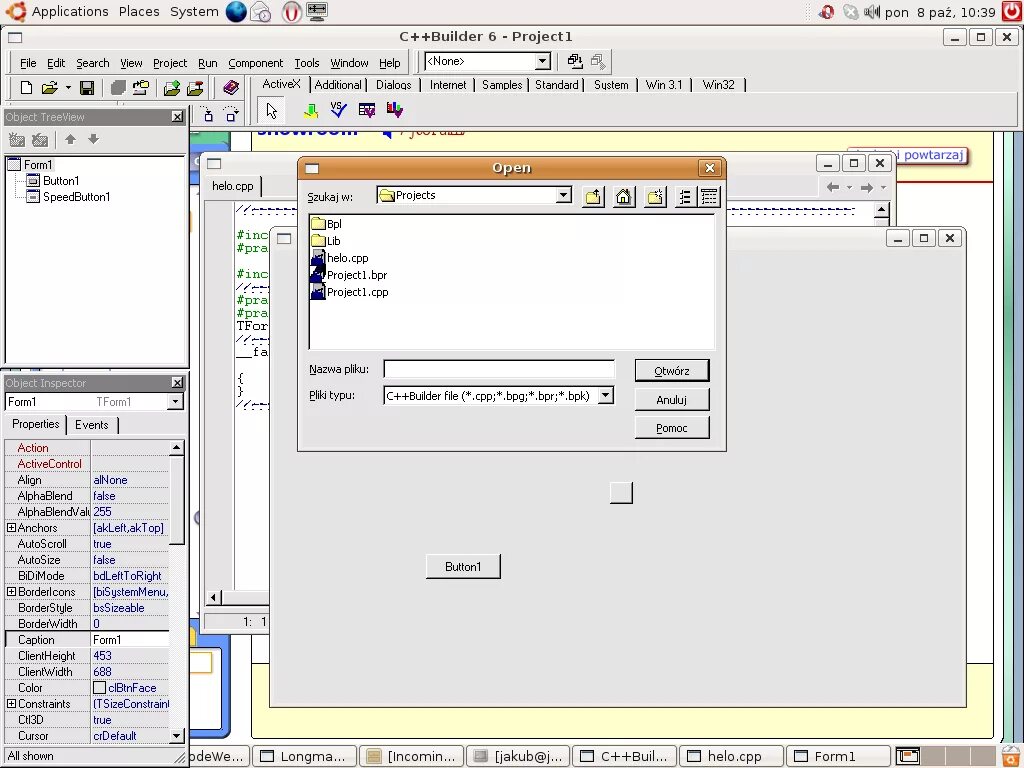
Task: Expand the 'Szukaj w' Projects folder dropdown
Action: pos(564,195)
